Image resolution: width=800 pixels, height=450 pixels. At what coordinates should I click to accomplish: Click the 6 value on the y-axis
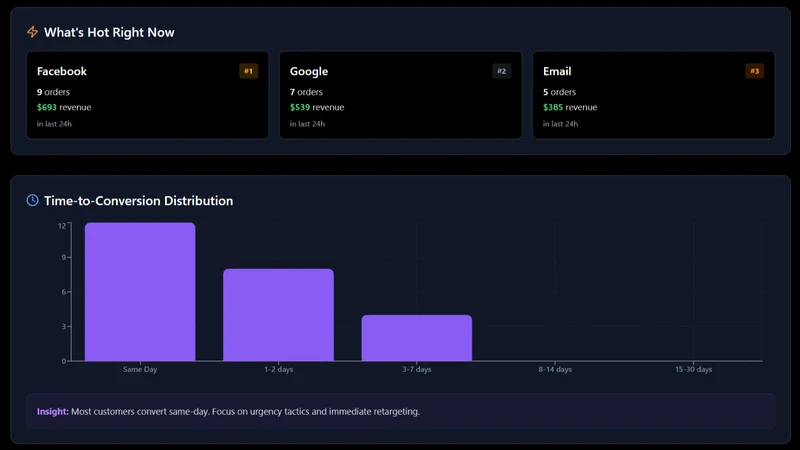[x=64, y=292]
